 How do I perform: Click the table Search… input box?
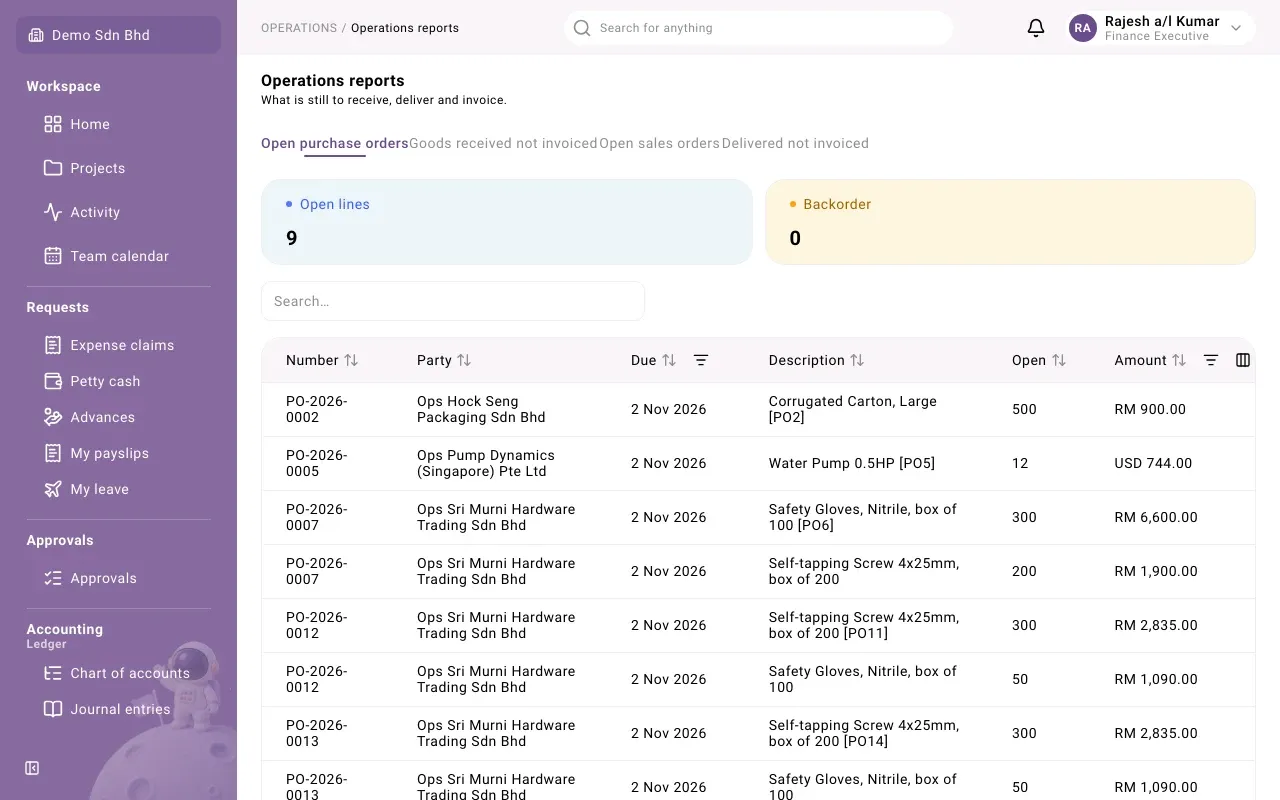click(x=453, y=301)
